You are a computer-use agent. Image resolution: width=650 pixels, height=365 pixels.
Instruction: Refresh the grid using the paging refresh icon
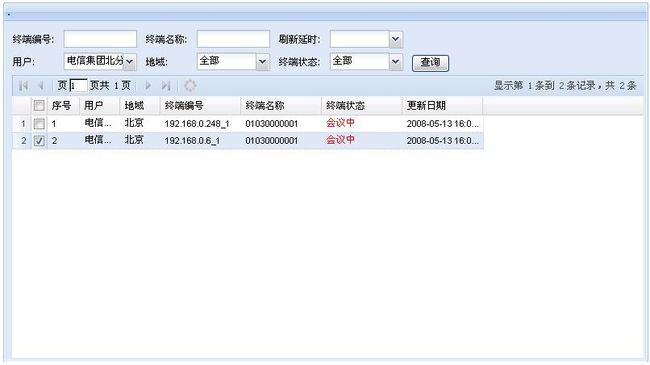pos(190,86)
